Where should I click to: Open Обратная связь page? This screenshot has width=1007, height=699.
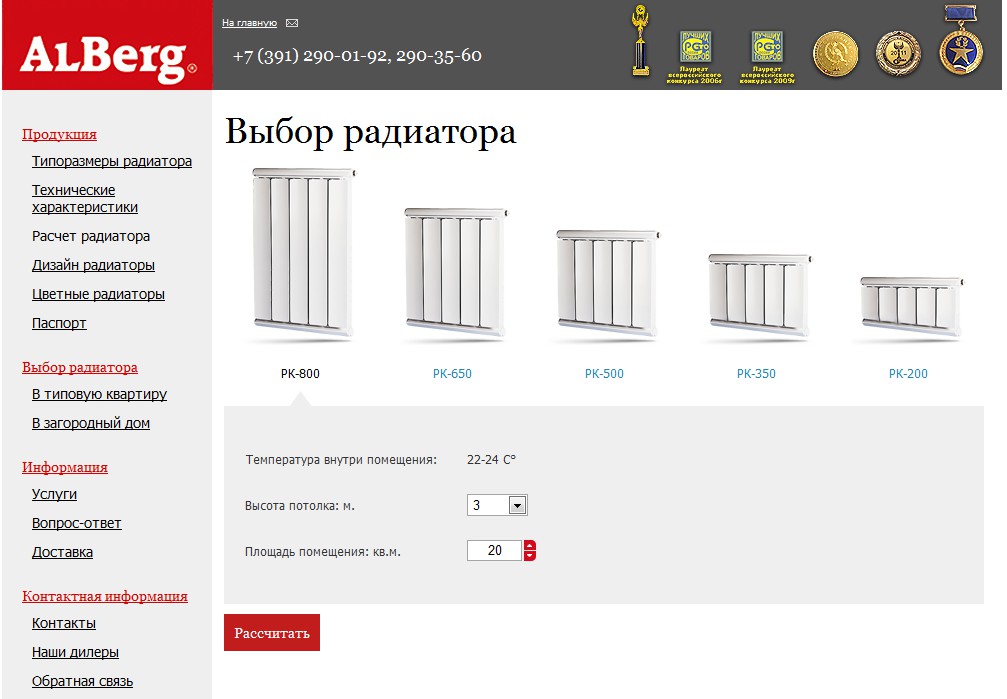[x=82, y=681]
